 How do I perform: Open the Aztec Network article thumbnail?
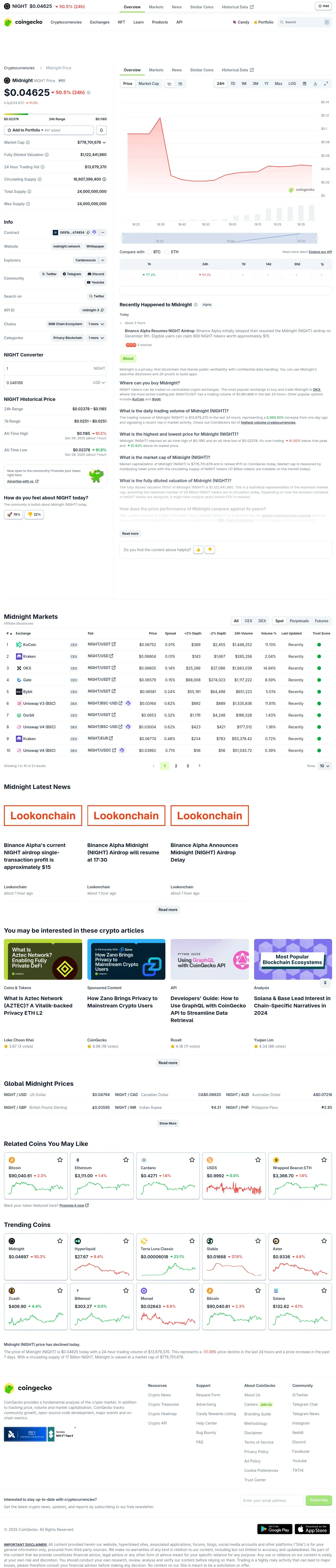(43, 959)
